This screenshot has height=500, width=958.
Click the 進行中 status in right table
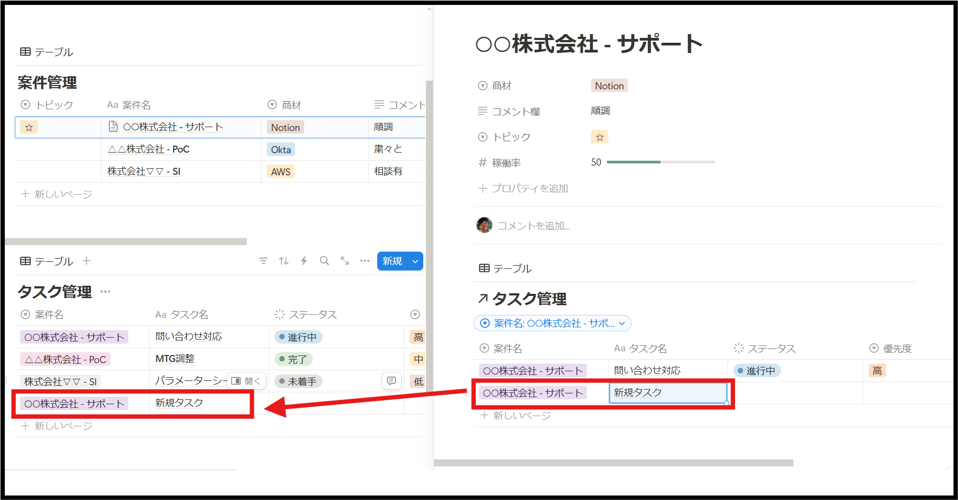(757, 370)
